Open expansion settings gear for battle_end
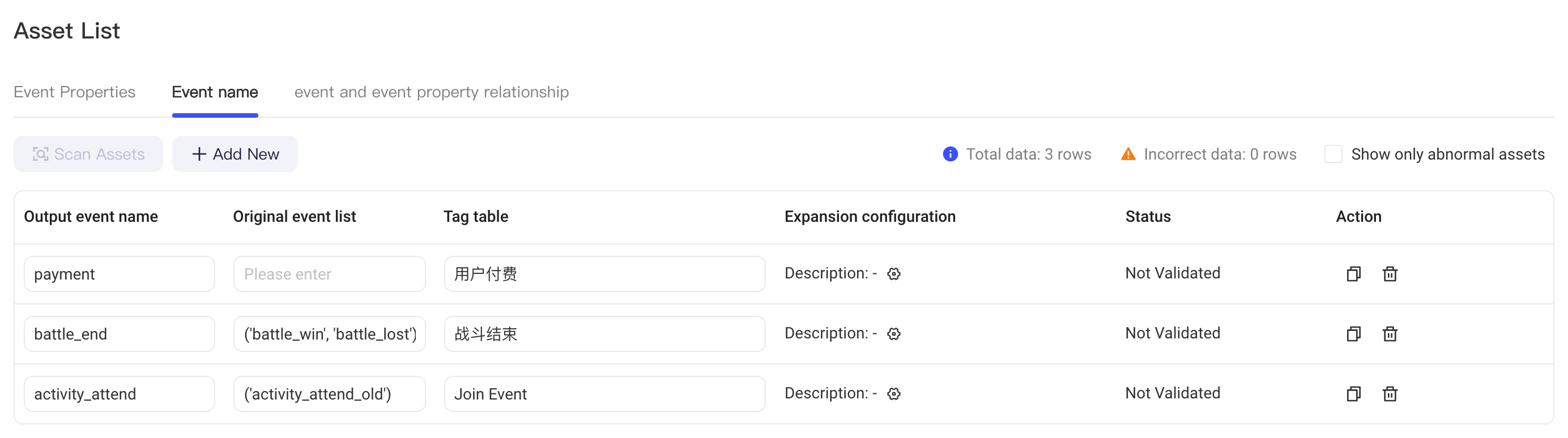Viewport: 1568px width, 438px height. coord(893,333)
